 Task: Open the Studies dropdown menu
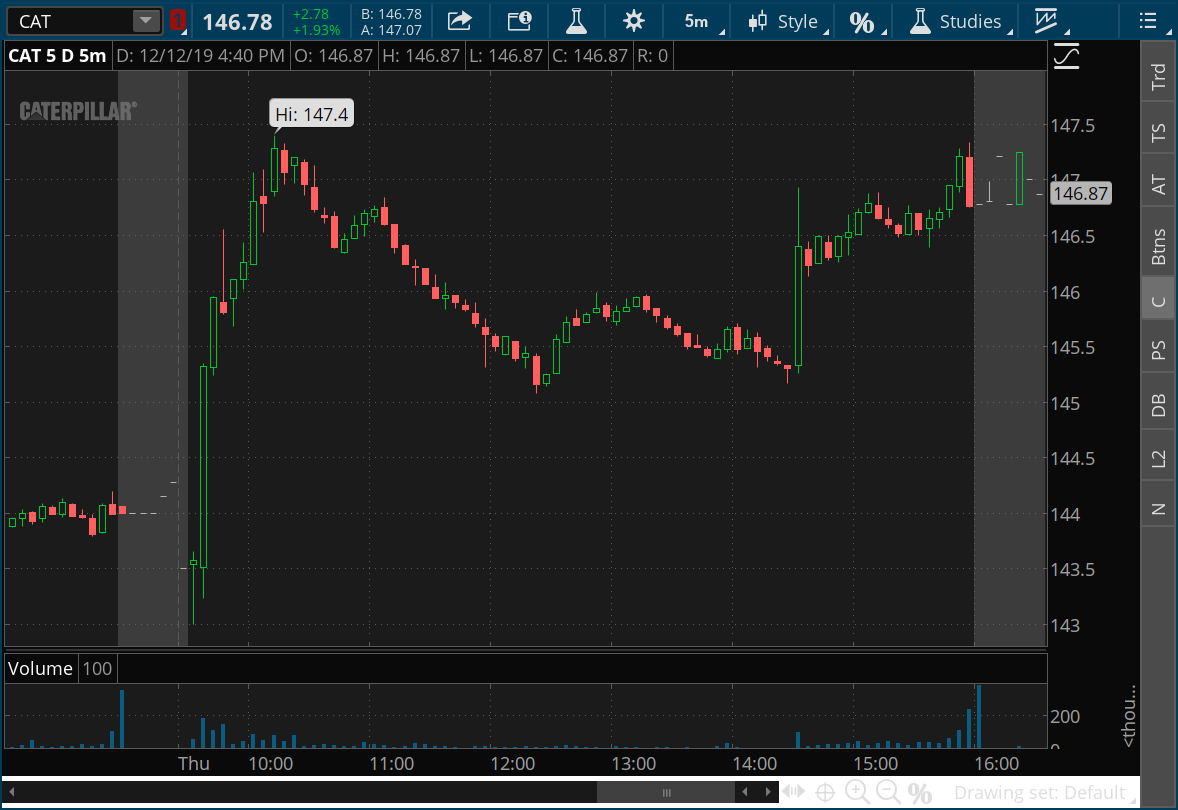point(958,21)
